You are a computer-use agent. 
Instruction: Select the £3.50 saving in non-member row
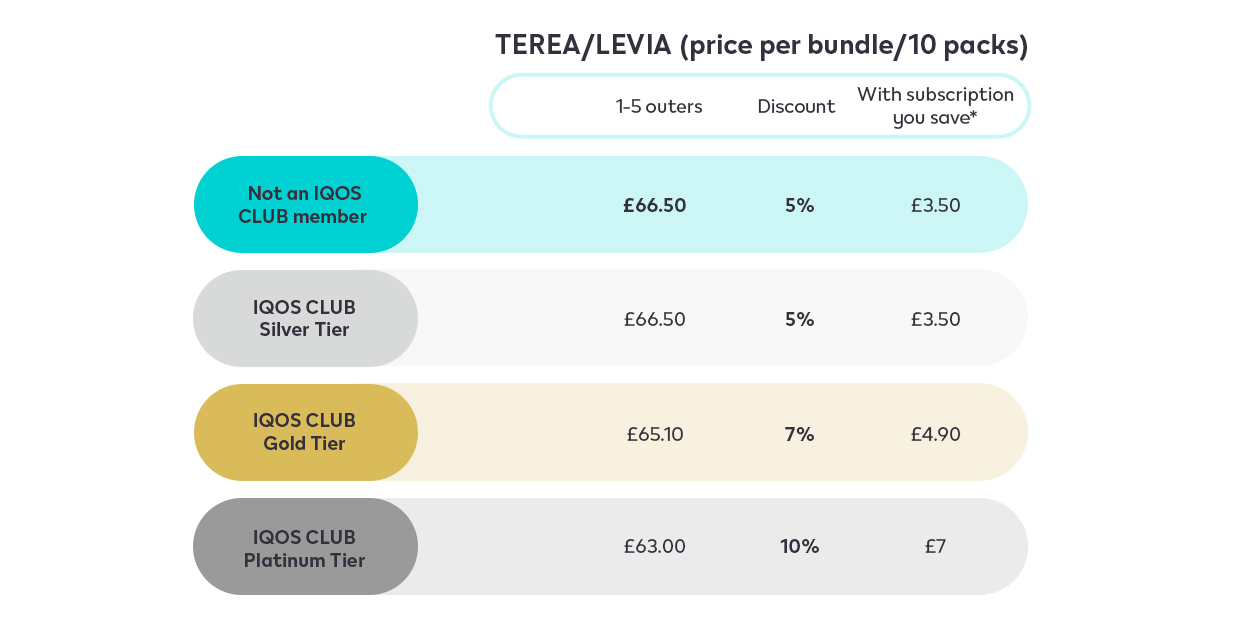tap(935, 206)
